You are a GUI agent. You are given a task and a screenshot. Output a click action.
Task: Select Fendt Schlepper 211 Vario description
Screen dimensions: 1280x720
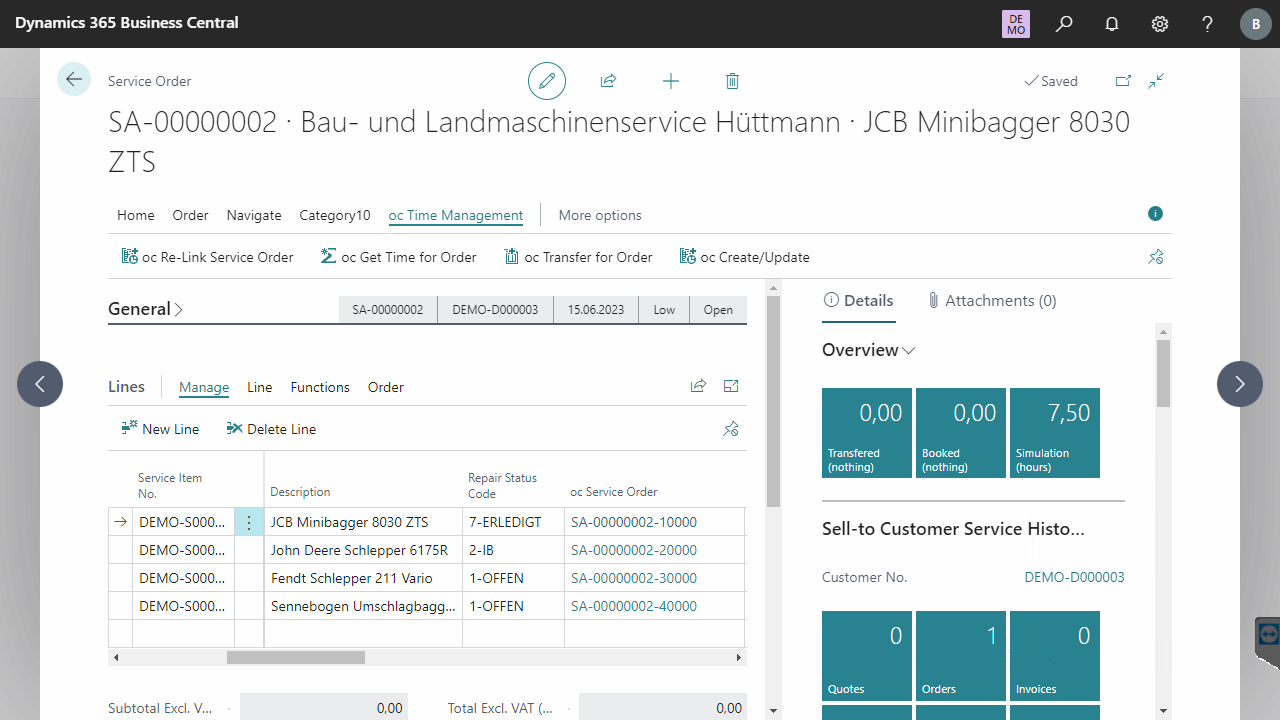point(363,578)
